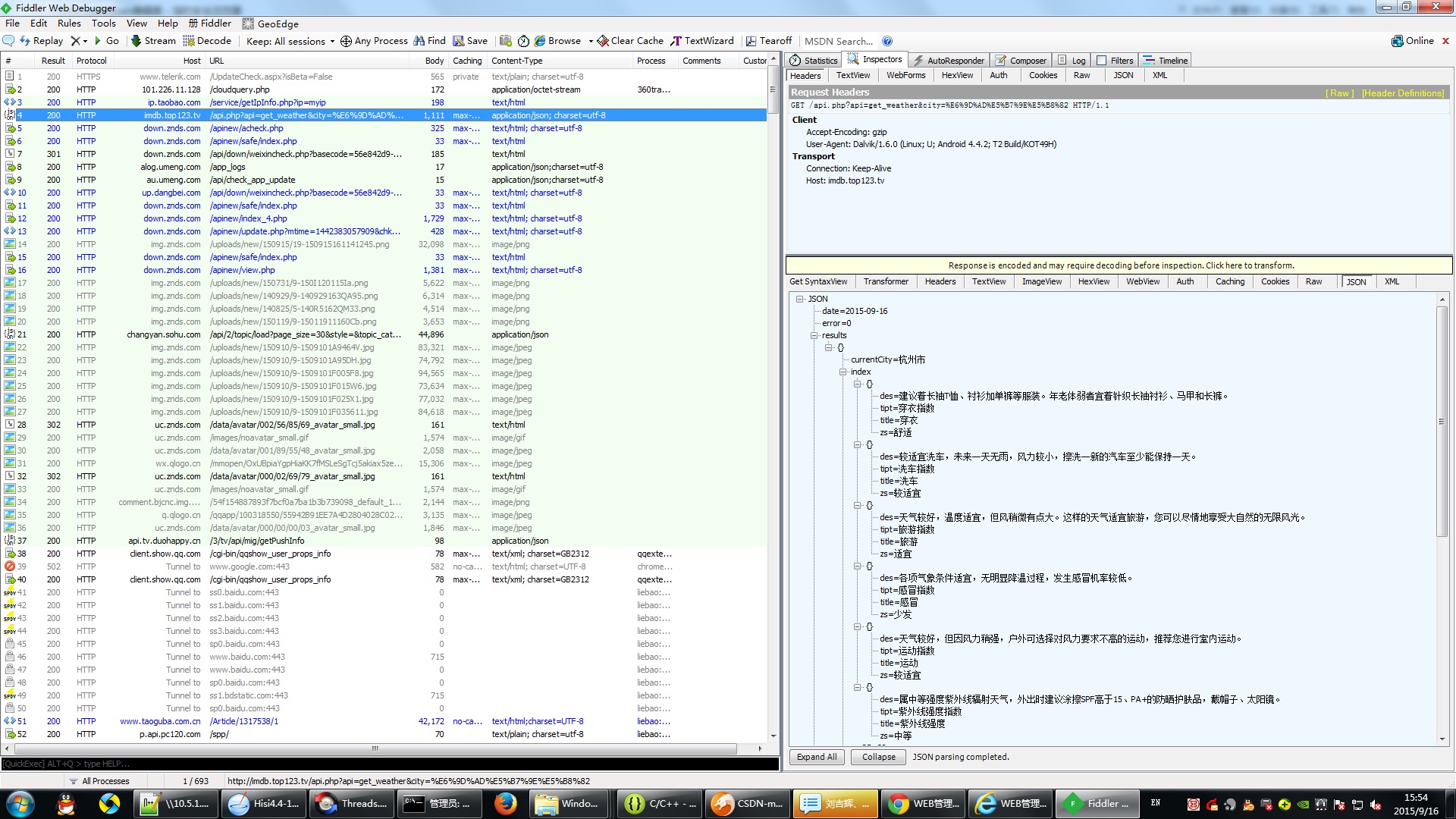The height and width of the screenshot is (819, 1456).
Task: Select the request WebForms inspector tab
Action: (x=905, y=75)
